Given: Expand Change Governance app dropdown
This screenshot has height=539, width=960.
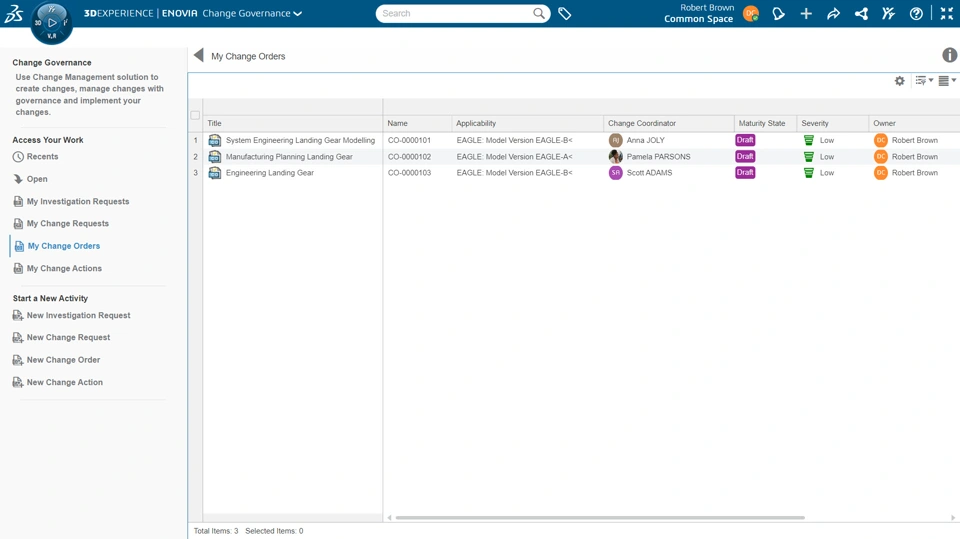Looking at the screenshot, I should click(298, 13).
